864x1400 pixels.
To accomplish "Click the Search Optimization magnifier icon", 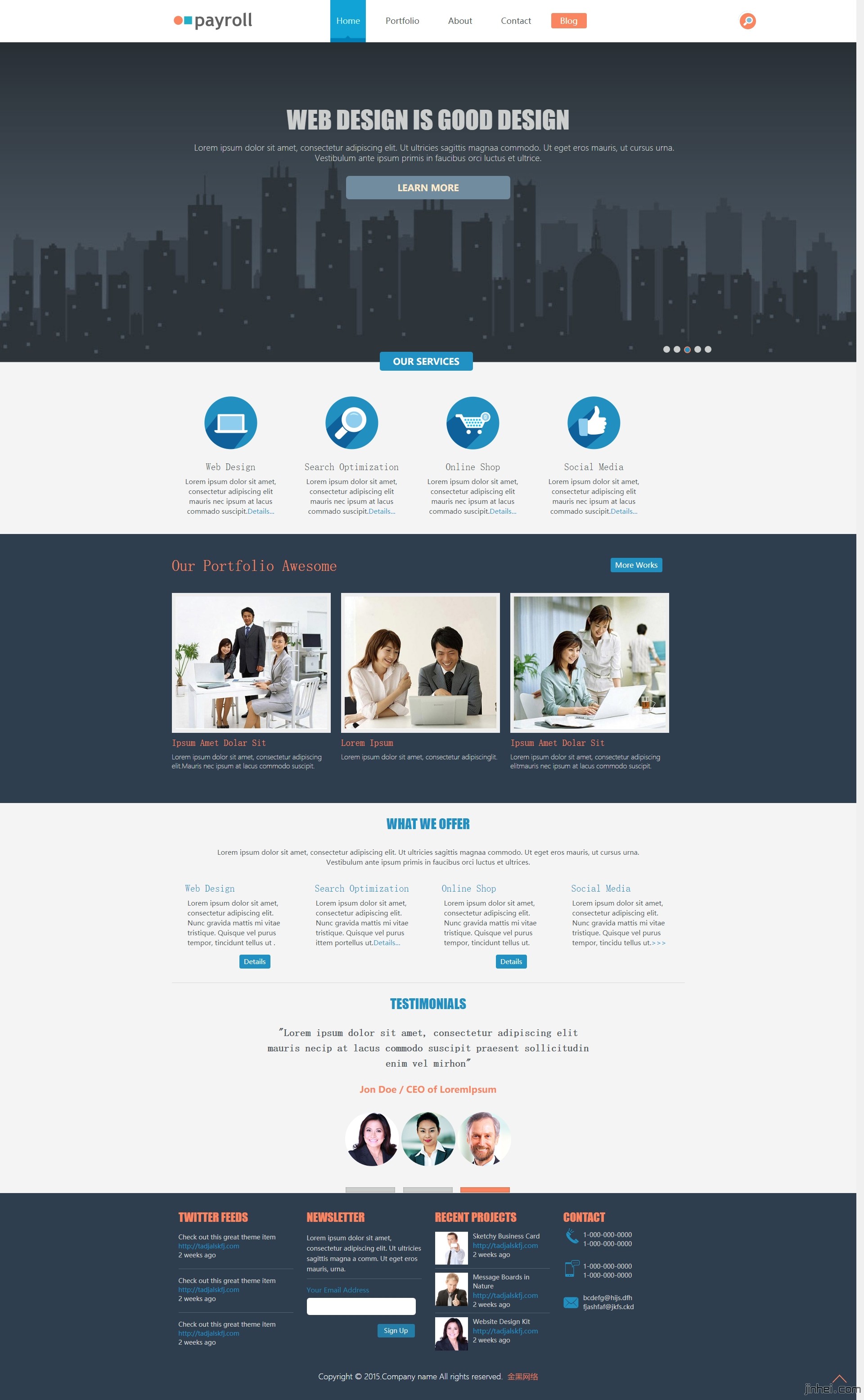I will click(x=351, y=422).
